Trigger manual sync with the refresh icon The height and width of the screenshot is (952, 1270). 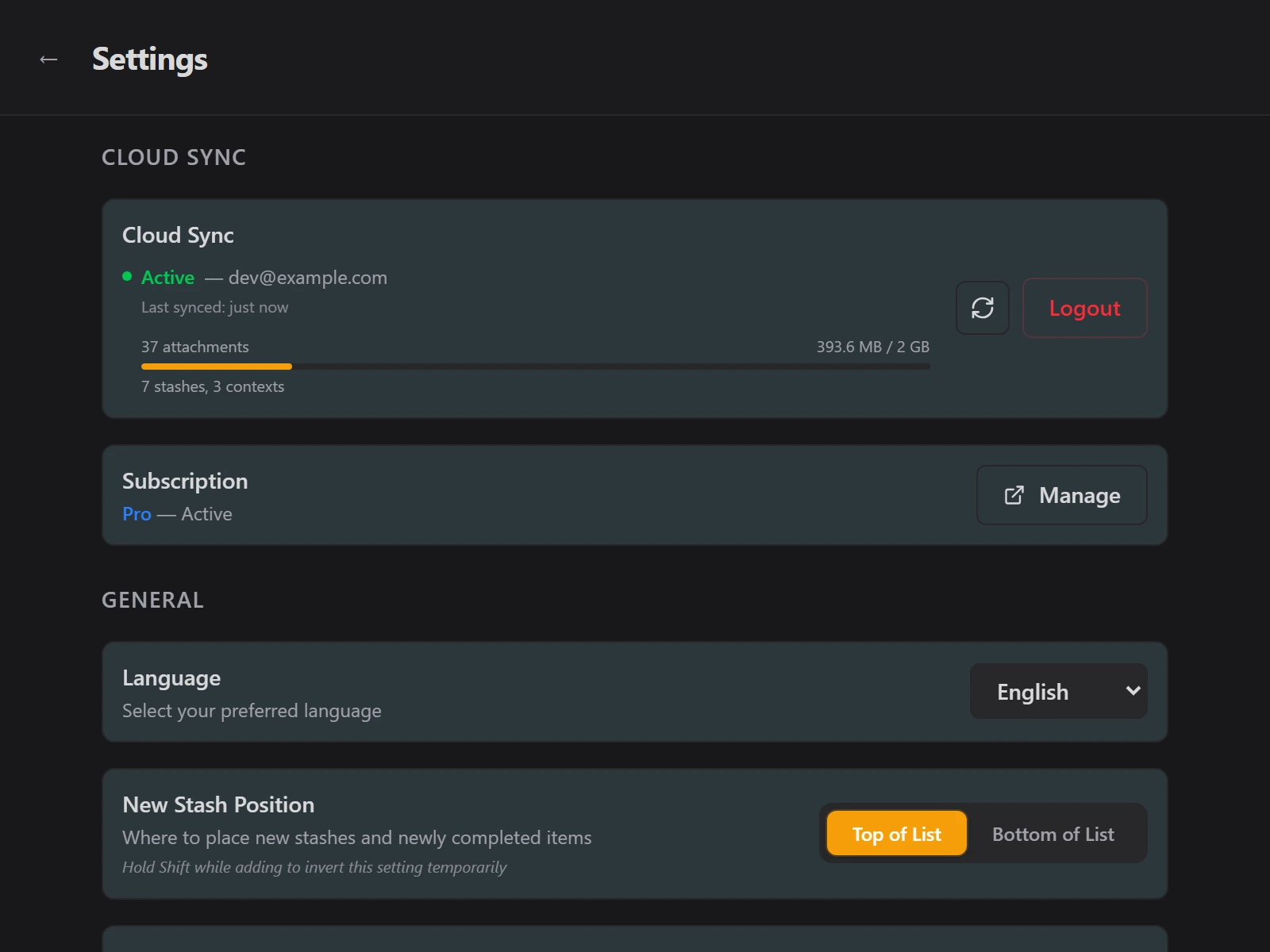pos(983,308)
